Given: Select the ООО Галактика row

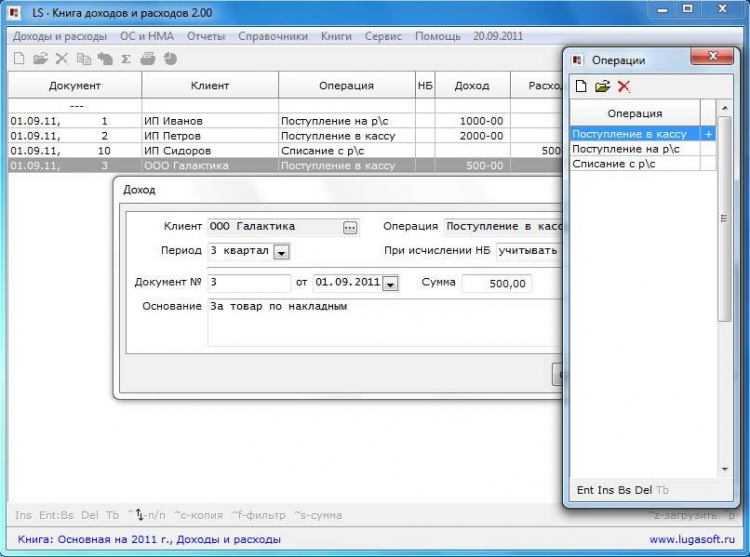Looking at the screenshot, I should [x=285, y=165].
